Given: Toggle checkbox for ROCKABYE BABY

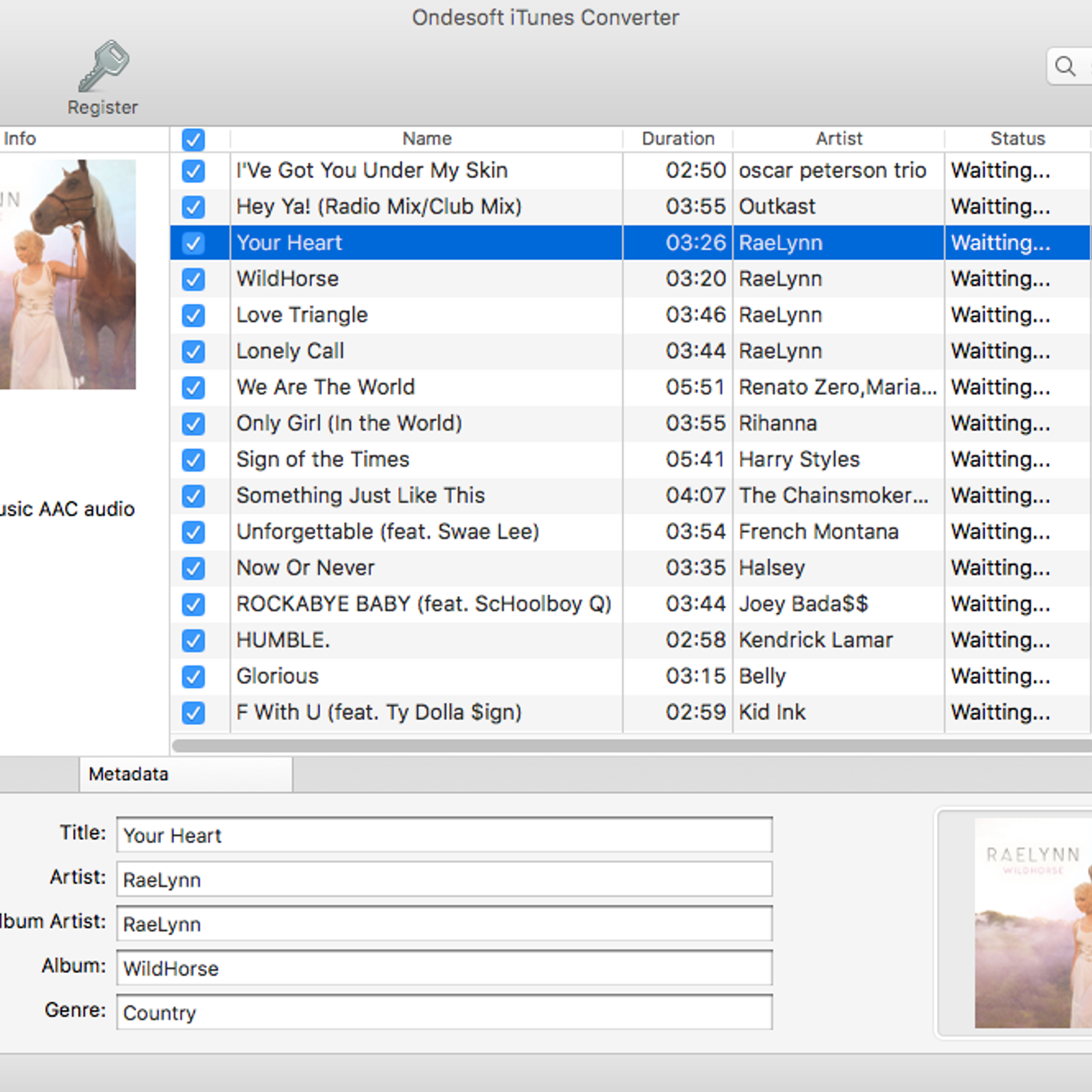Looking at the screenshot, I should (193, 605).
